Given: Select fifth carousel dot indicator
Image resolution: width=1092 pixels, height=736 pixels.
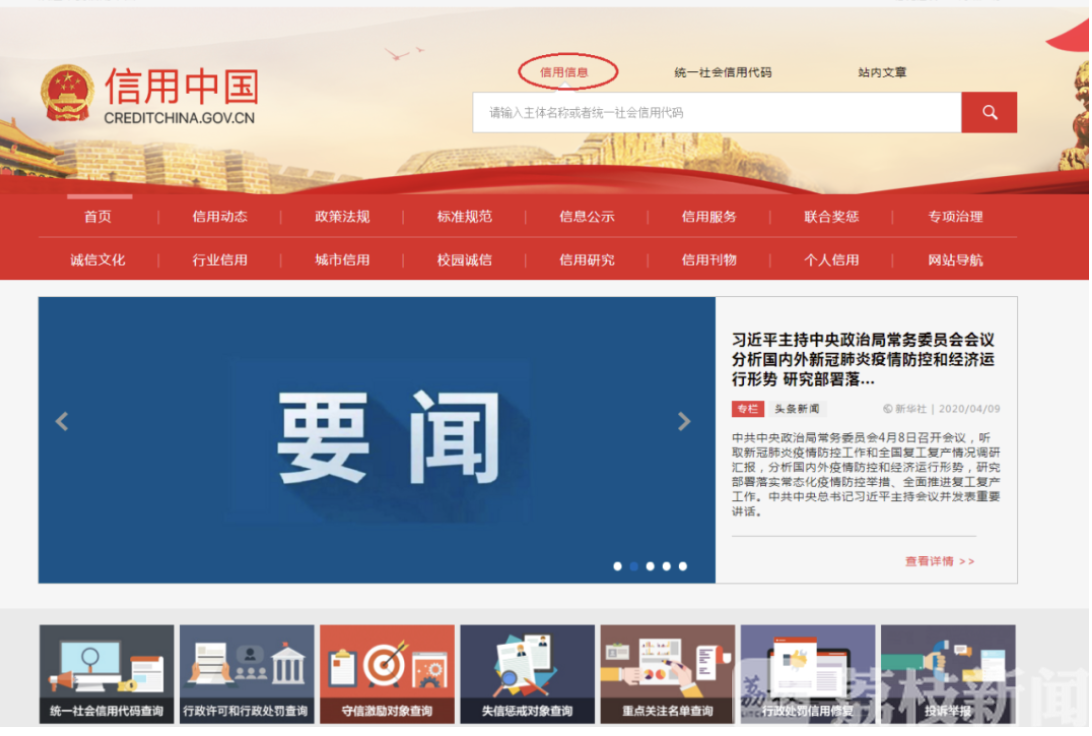Looking at the screenshot, I should 683,566.
